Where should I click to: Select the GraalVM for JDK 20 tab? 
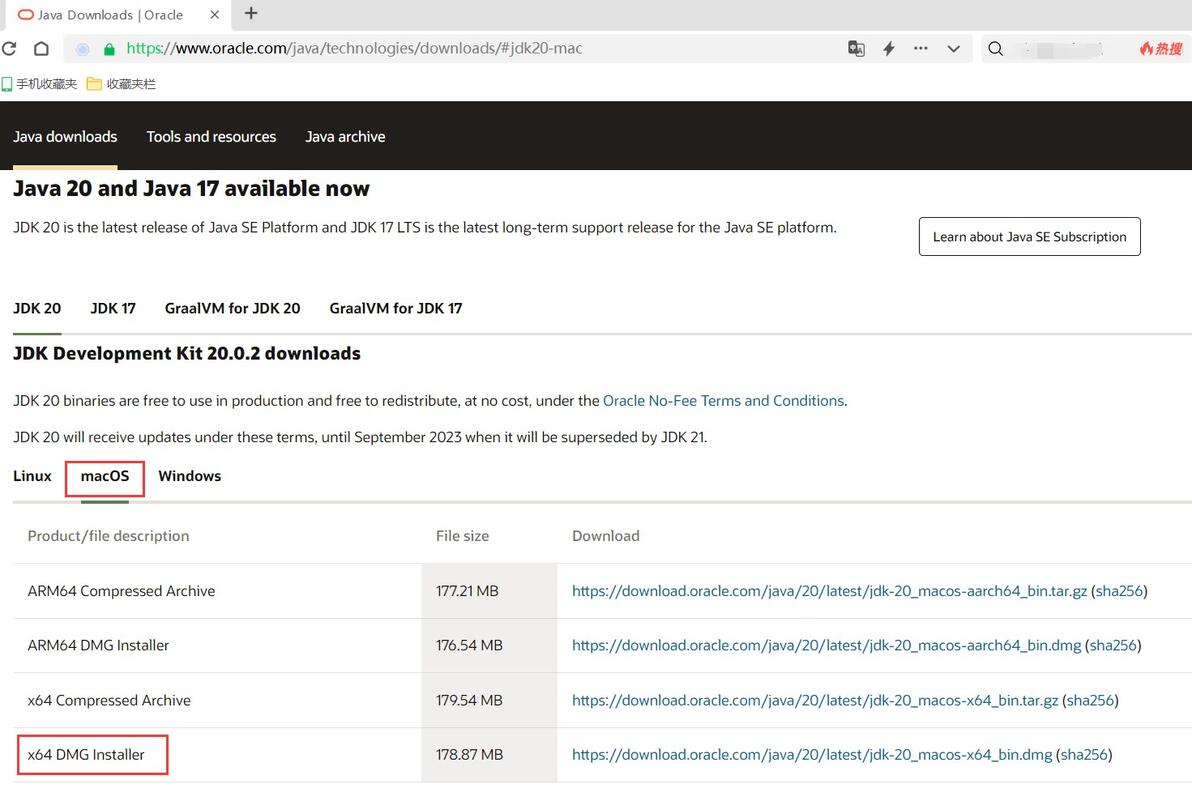[232, 308]
